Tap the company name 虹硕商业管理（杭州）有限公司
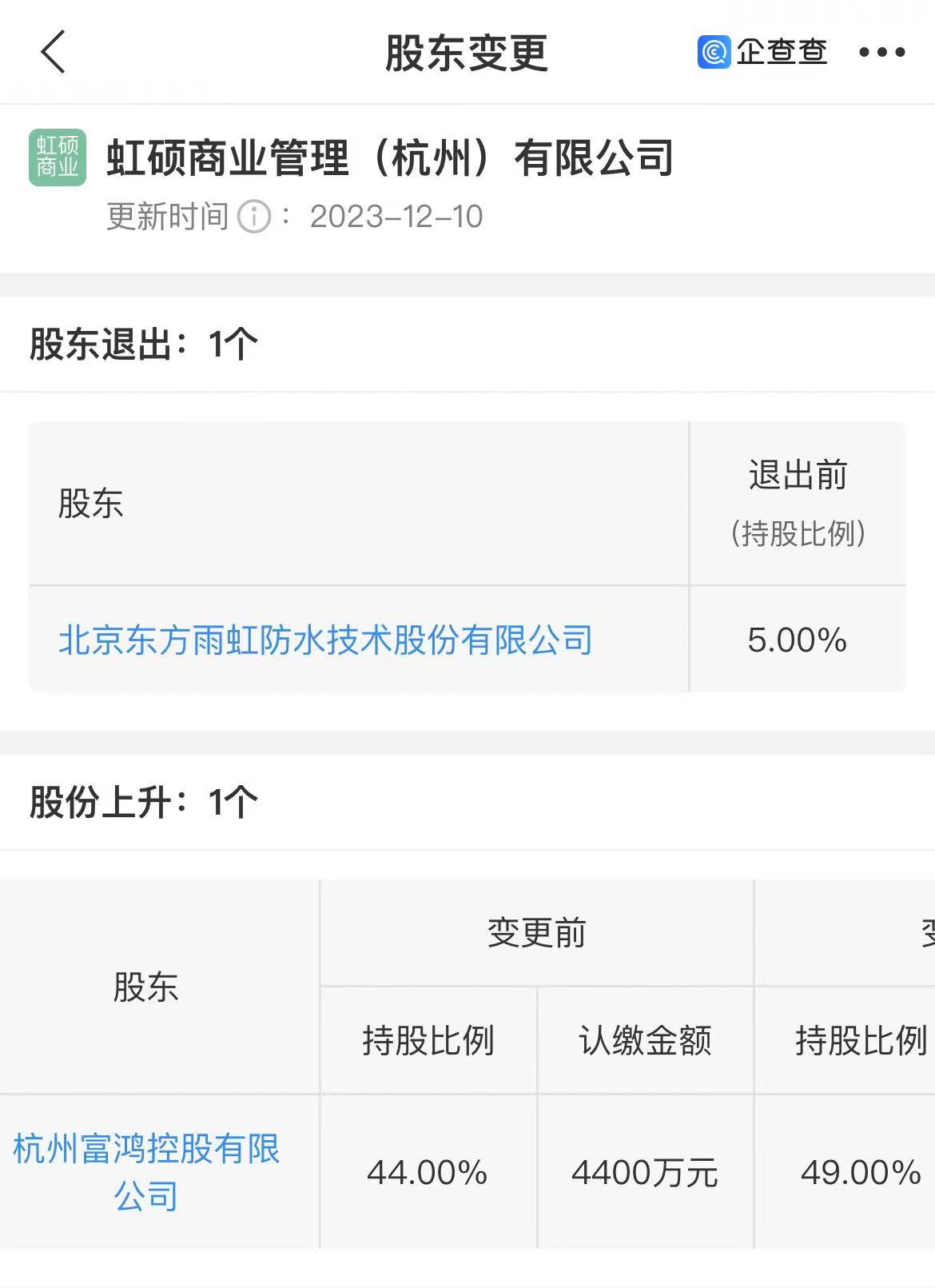The height and width of the screenshot is (1288, 935). click(390, 158)
